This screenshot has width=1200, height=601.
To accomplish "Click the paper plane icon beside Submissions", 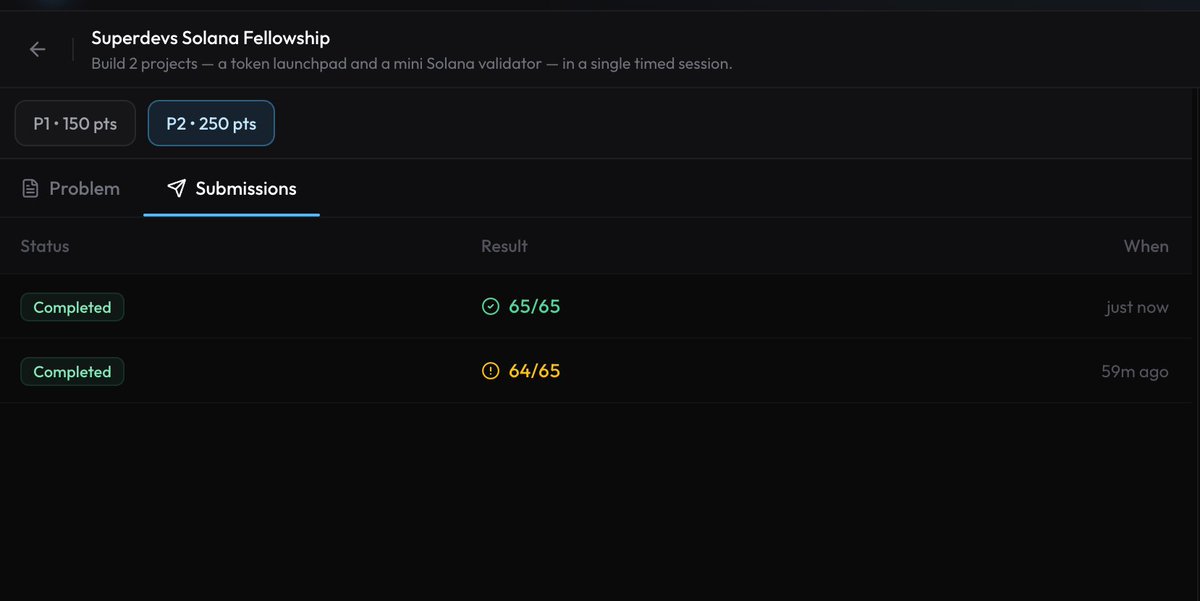I will pos(177,188).
